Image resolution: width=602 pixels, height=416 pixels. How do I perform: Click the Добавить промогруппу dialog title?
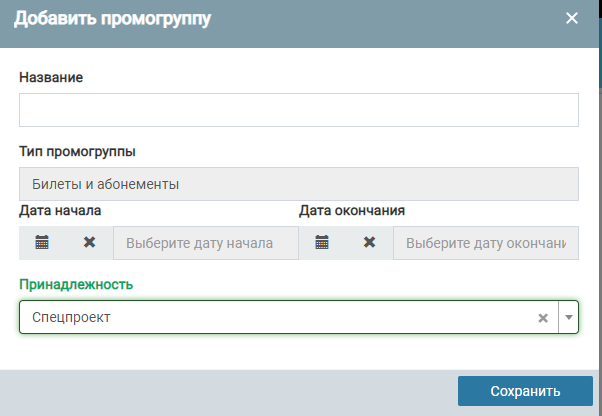(x=112, y=18)
